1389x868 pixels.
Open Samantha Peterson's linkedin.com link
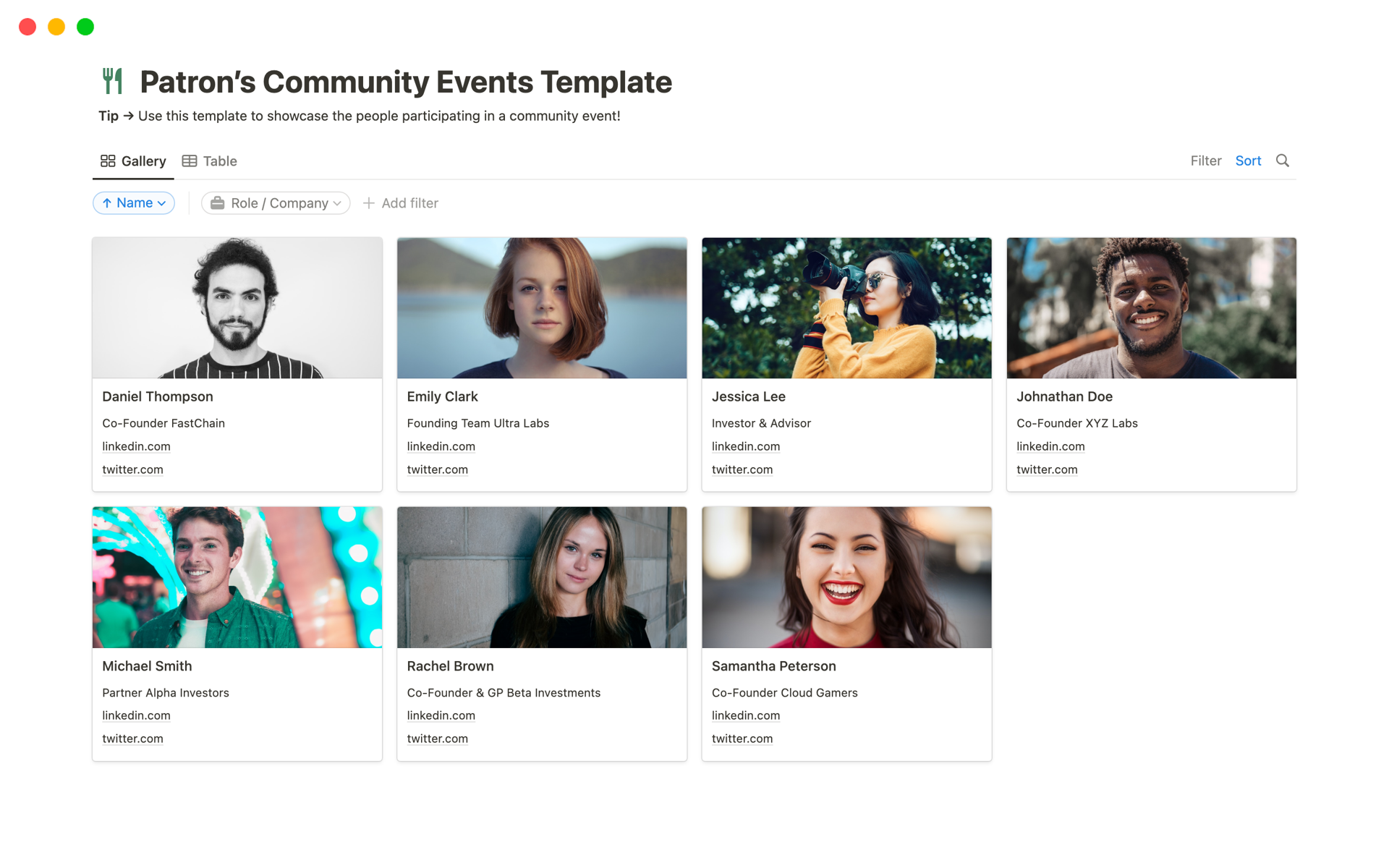(745, 715)
